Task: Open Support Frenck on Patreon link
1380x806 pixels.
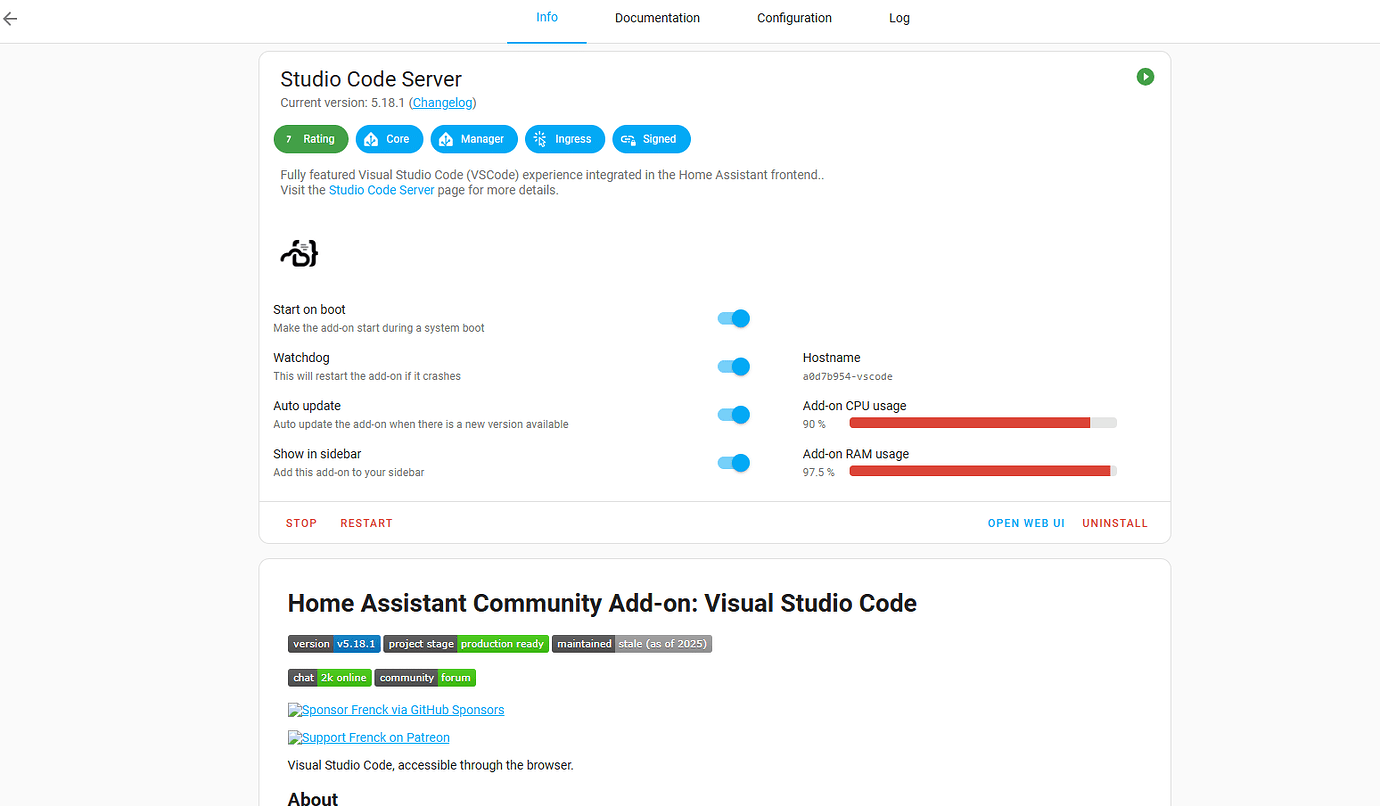Action: [369, 738]
